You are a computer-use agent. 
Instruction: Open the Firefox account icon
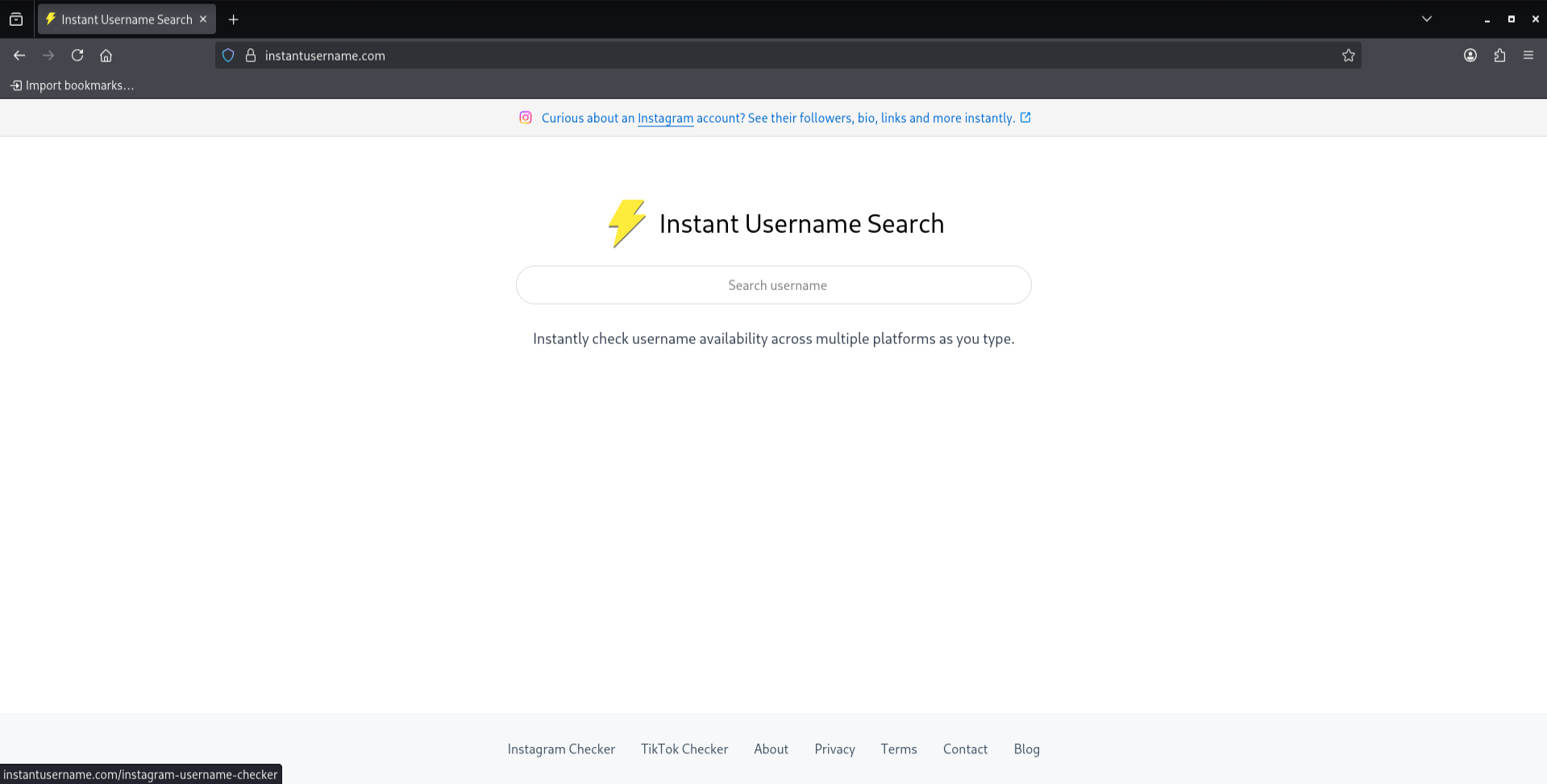pos(1470,56)
